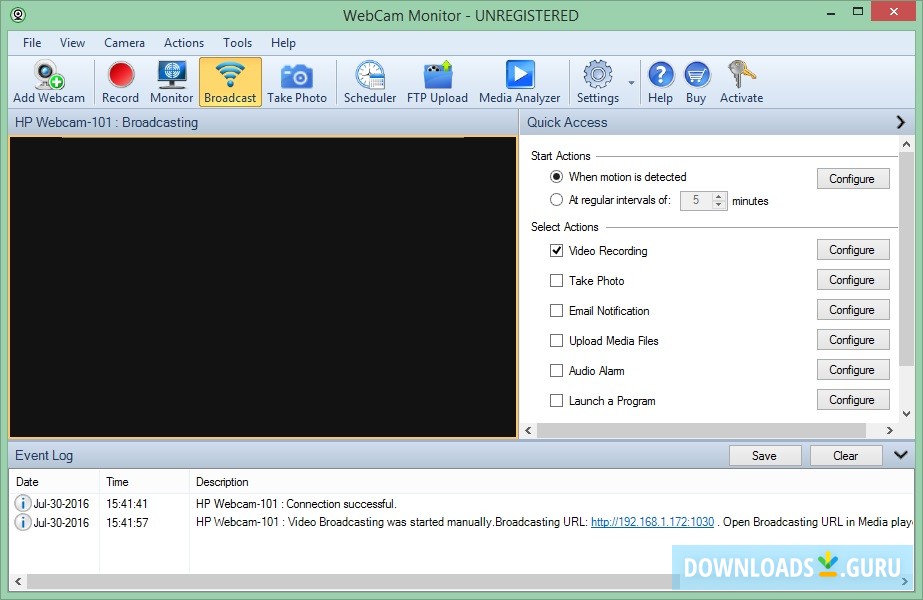This screenshot has height=600, width=923.
Task: Select the Take Photo icon
Action: point(297,78)
